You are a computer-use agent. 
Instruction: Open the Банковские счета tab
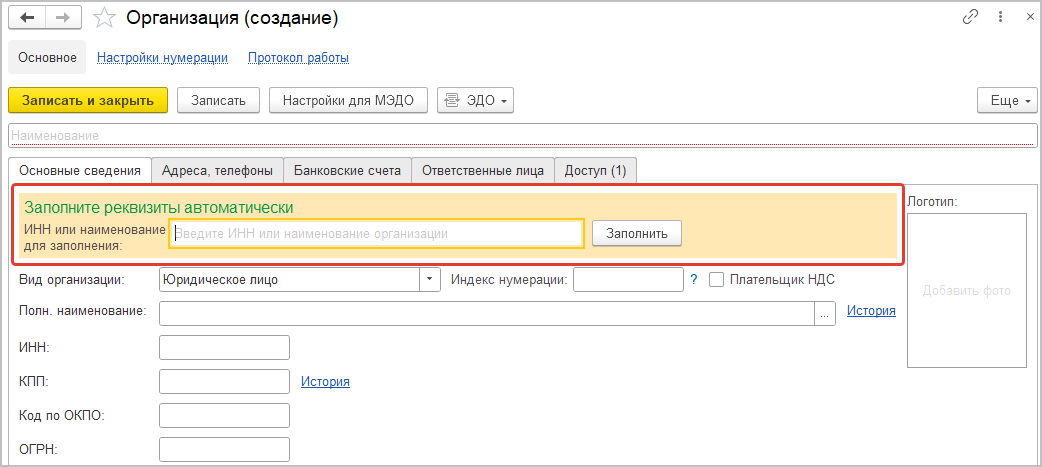click(347, 171)
